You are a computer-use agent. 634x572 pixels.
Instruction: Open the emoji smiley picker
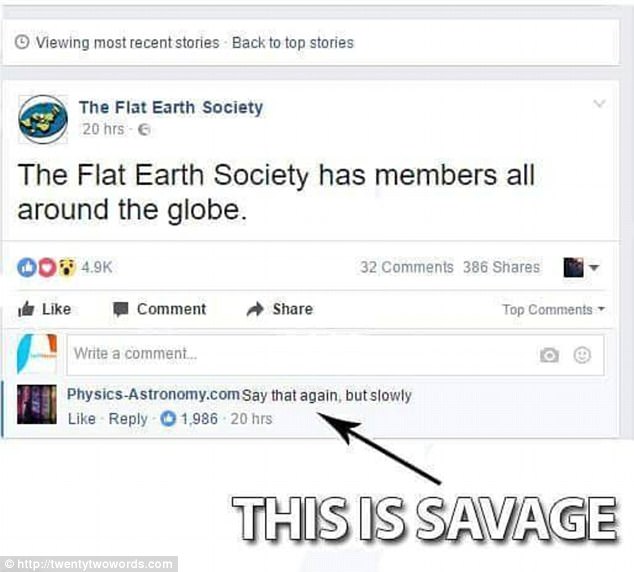click(582, 355)
